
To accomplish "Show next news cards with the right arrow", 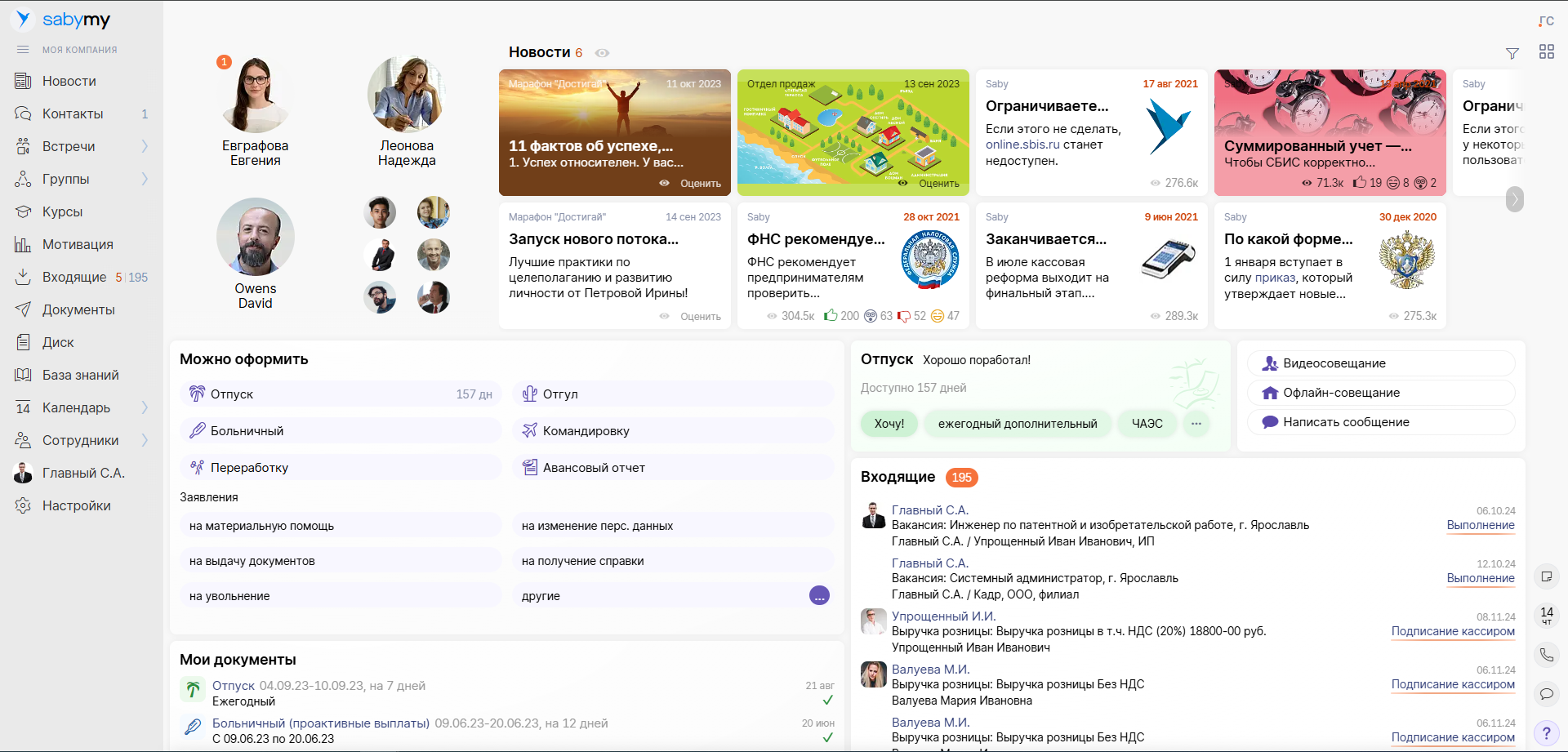I will pos(1515,198).
